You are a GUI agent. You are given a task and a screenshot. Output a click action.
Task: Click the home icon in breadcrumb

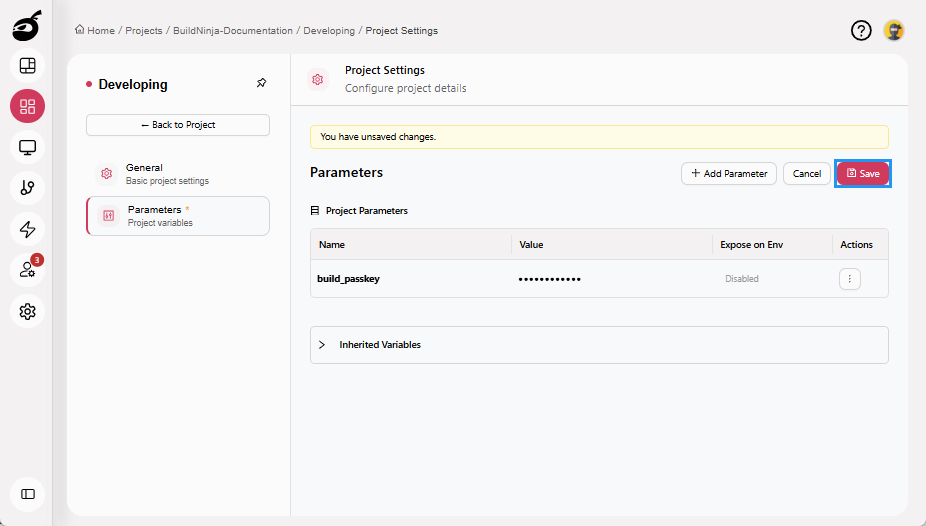coord(80,30)
